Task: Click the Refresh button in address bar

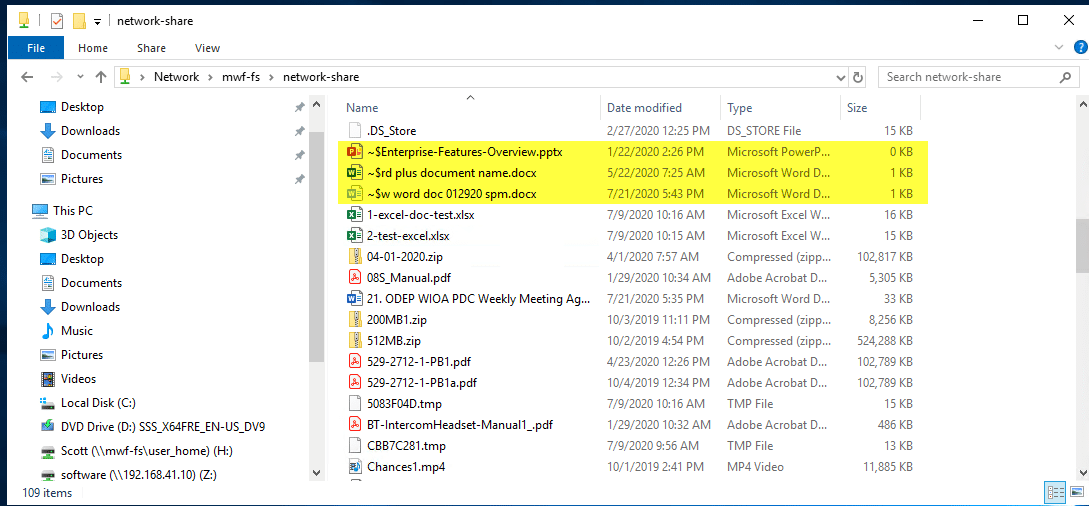Action: [x=857, y=77]
